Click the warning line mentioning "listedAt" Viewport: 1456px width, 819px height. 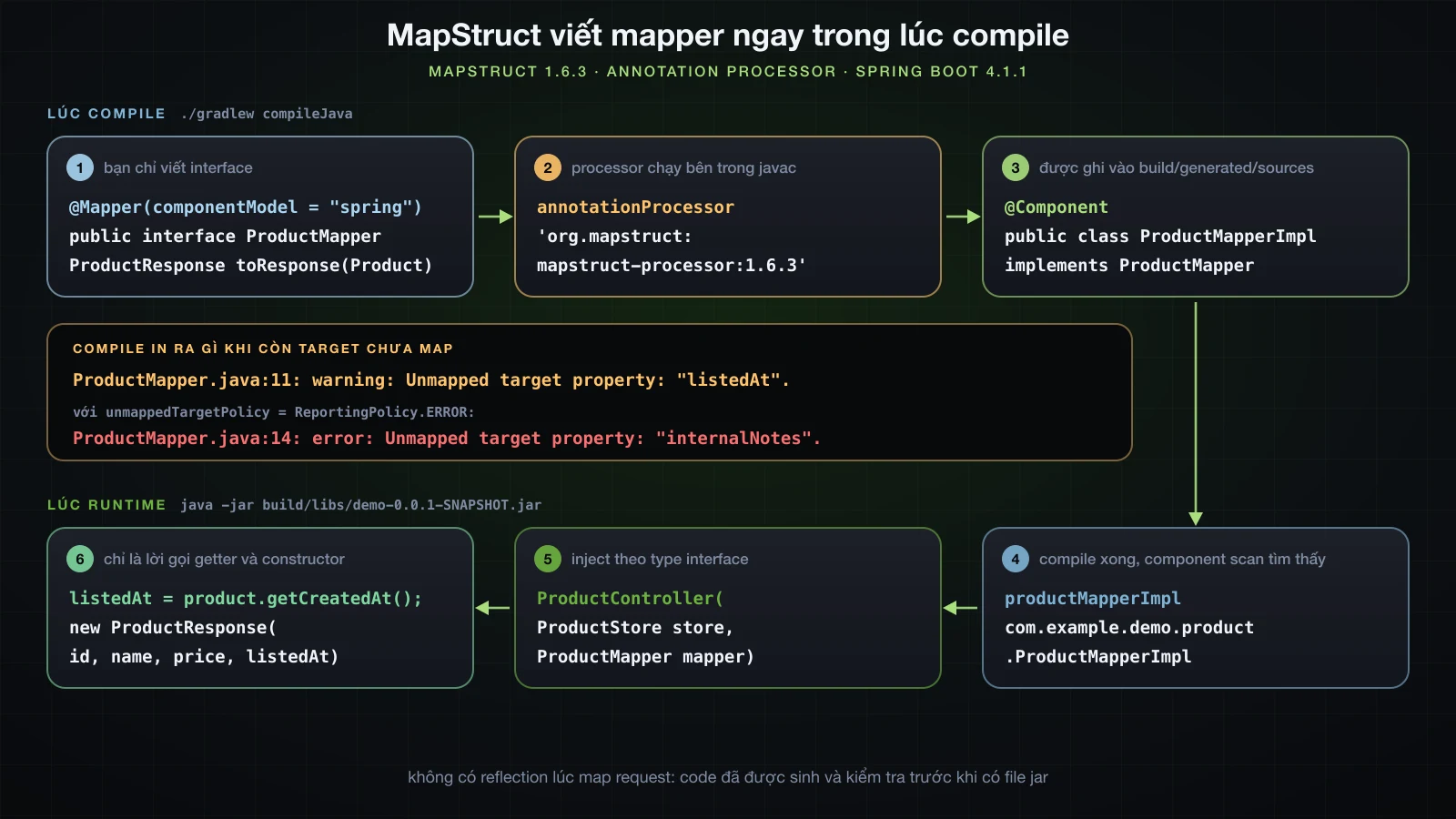click(431, 380)
